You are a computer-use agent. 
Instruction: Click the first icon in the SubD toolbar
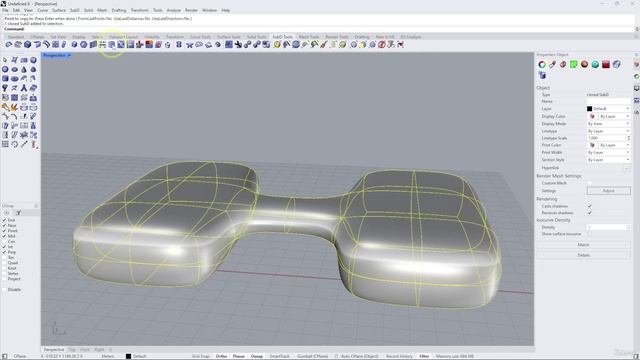point(9,44)
